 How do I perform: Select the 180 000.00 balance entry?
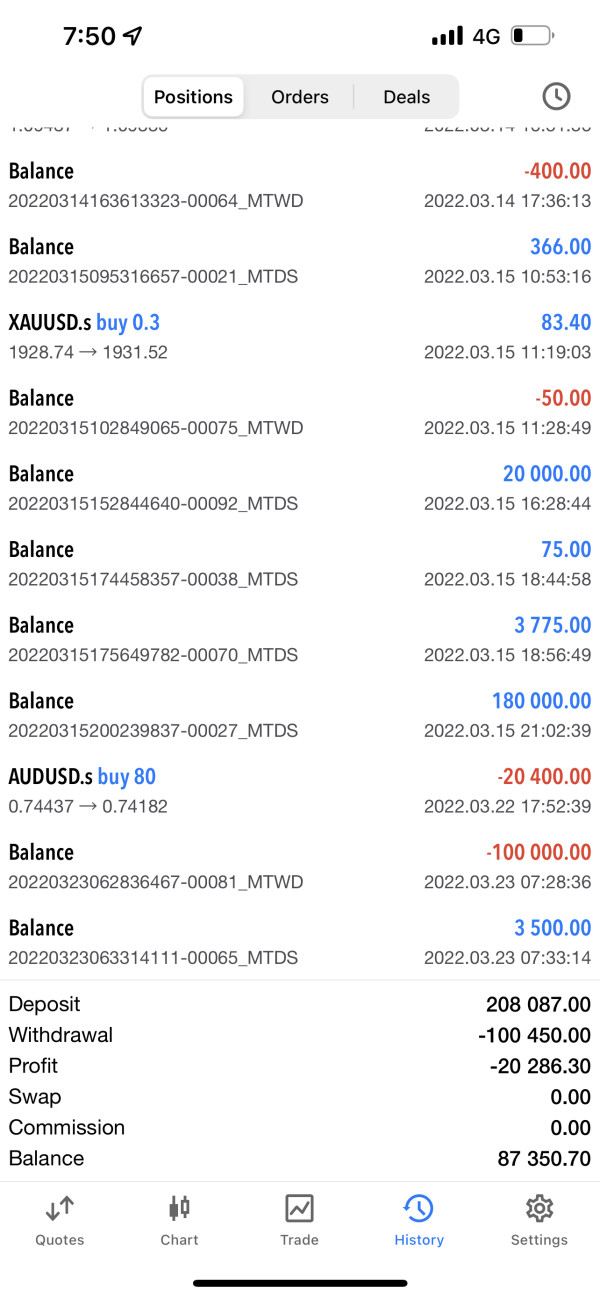[x=300, y=714]
